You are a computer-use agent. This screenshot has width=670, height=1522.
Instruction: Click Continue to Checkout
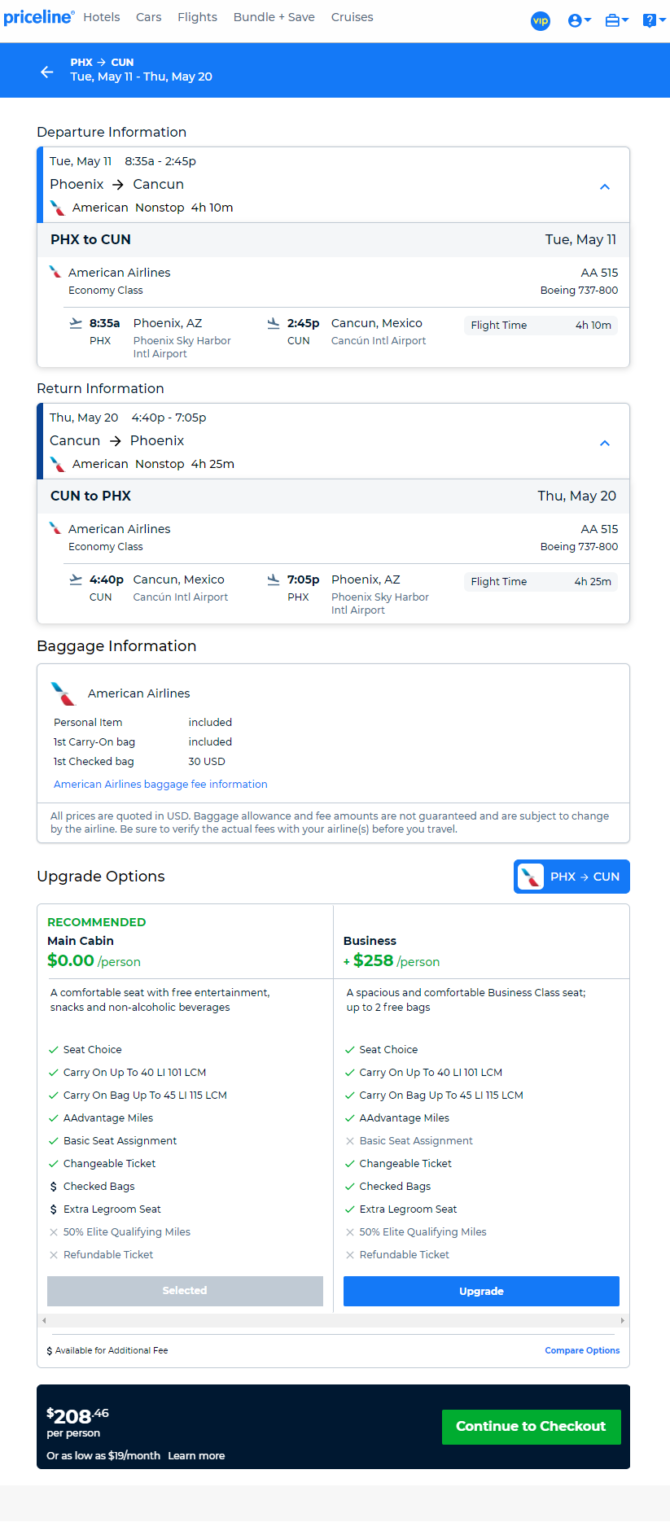531,1426
